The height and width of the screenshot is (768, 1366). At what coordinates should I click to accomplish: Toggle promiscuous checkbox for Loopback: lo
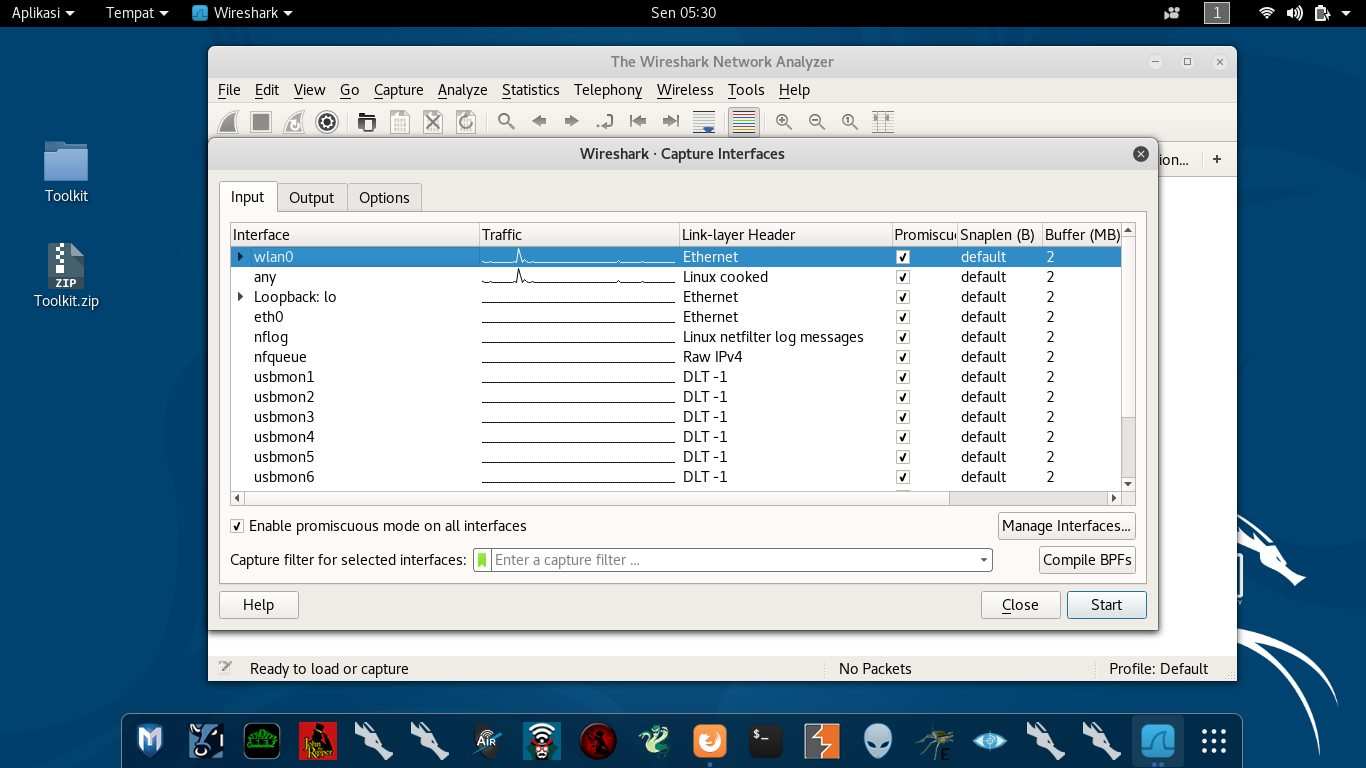903,297
